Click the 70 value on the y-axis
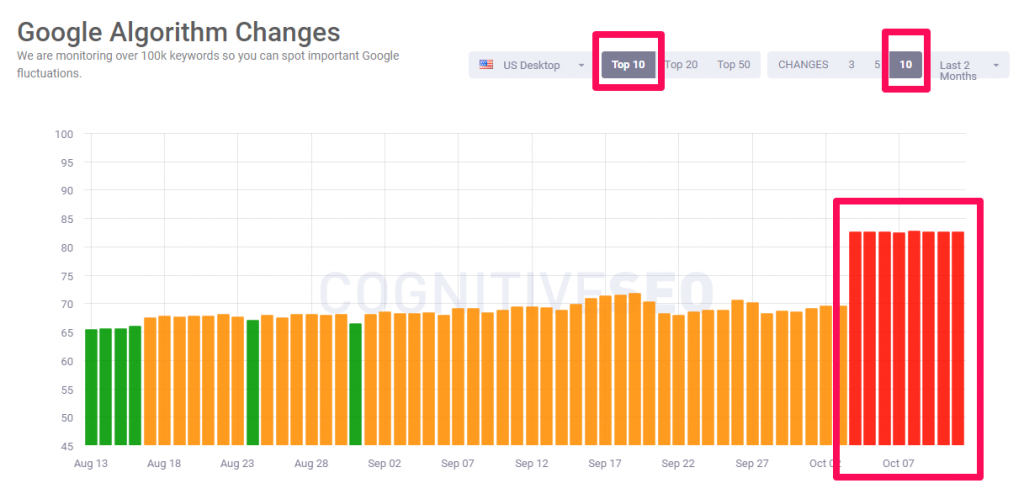Image resolution: width=1024 pixels, height=494 pixels. pos(67,304)
